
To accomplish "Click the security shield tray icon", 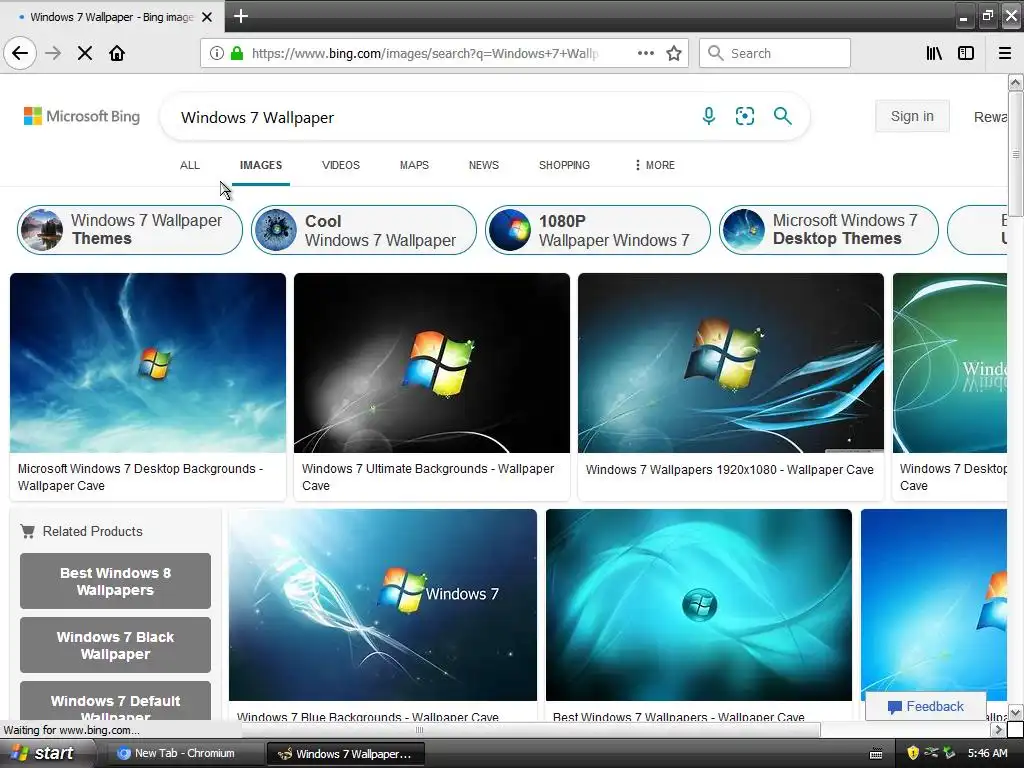I will 913,753.
